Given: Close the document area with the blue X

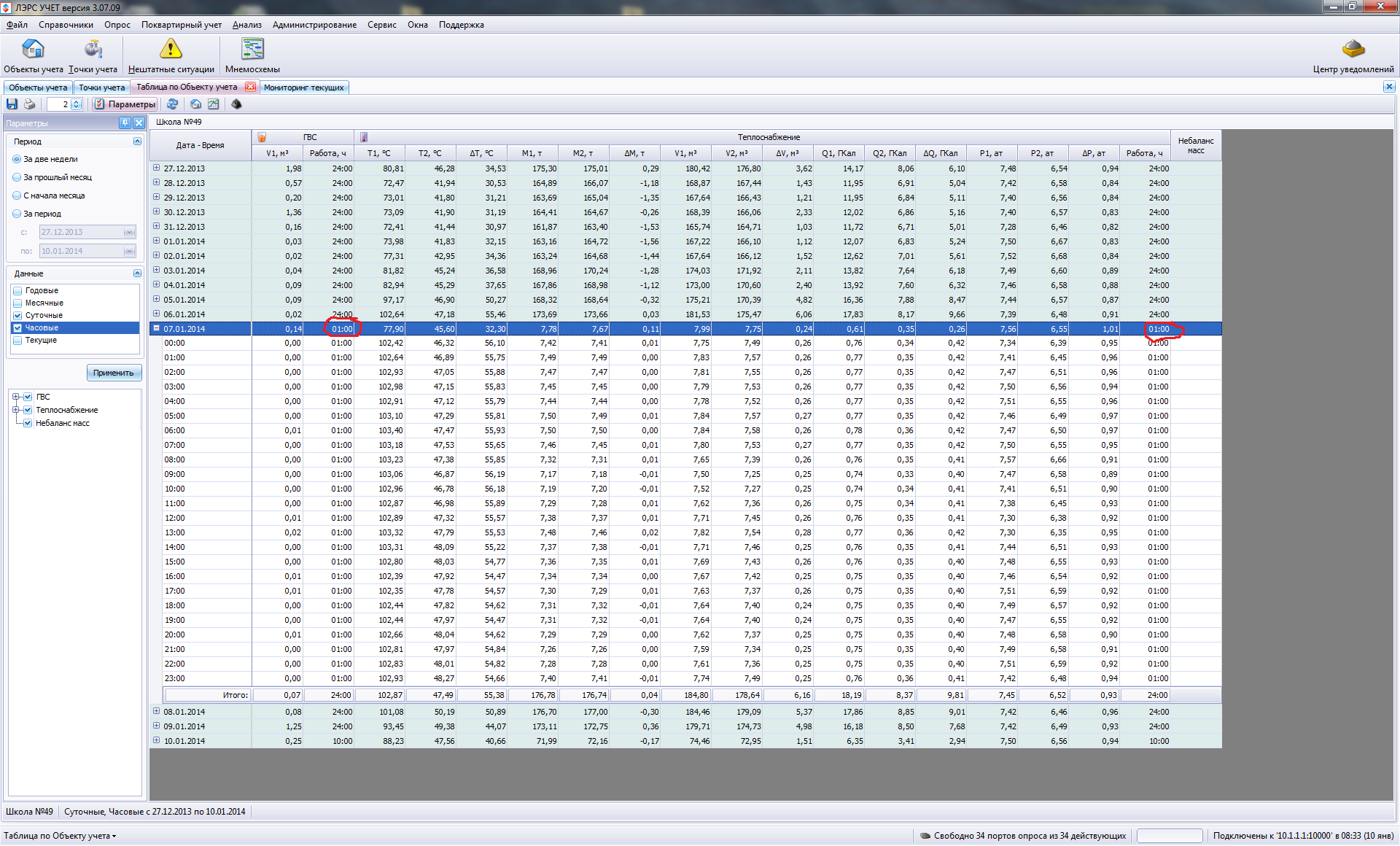Looking at the screenshot, I should click(x=1388, y=87).
